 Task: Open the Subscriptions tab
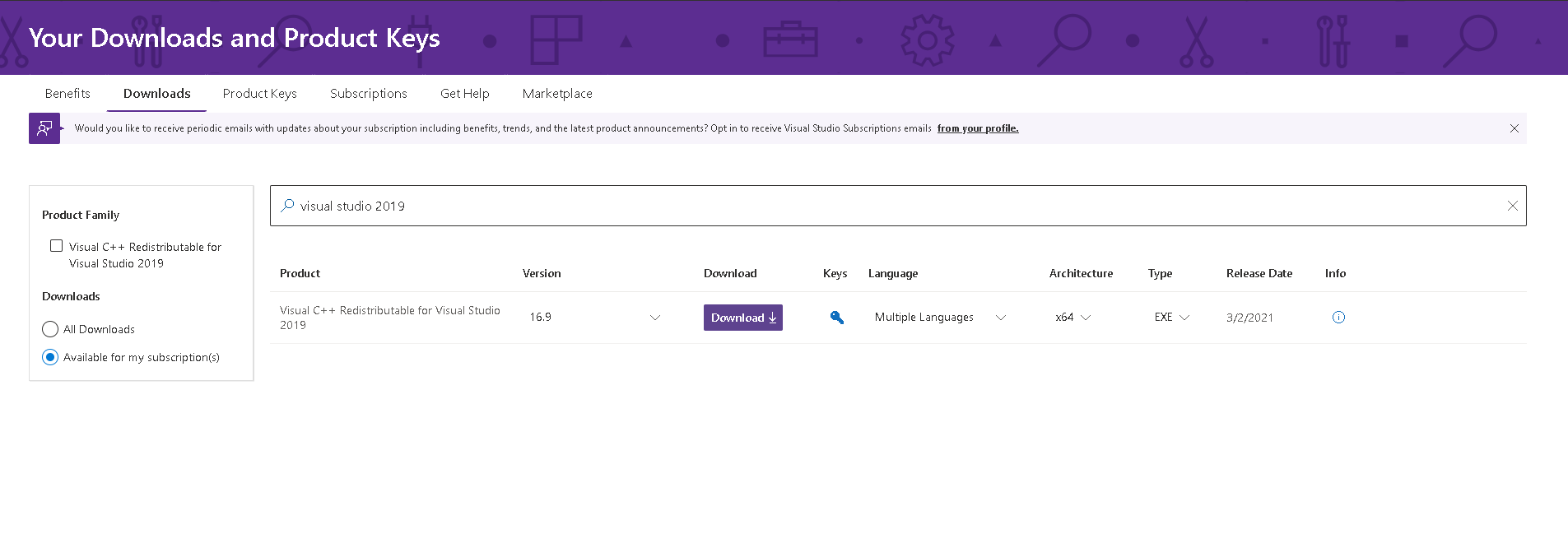tap(368, 94)
